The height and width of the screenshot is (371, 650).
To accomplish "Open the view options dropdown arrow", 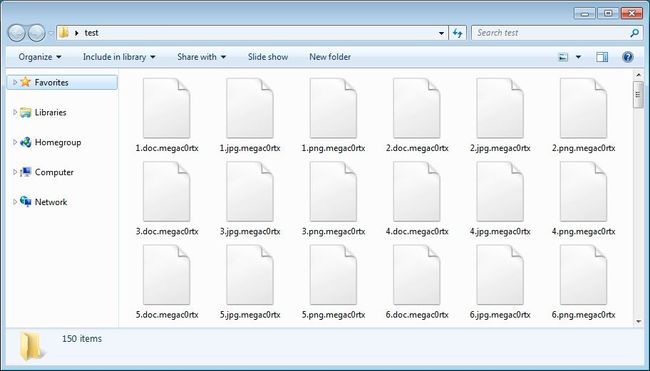I will click(x=578, y=57).
